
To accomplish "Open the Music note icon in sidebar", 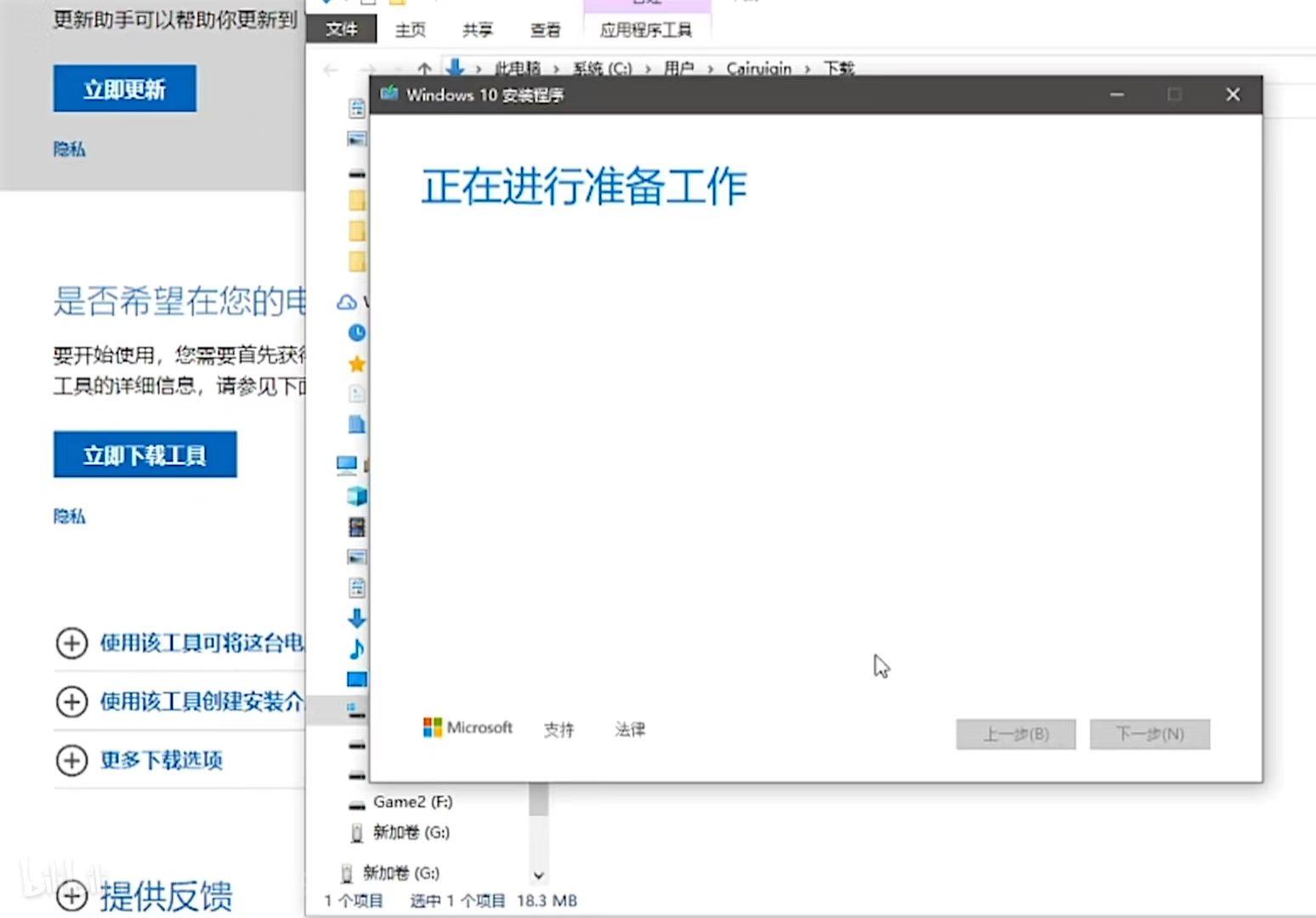I will click(357, 649).
